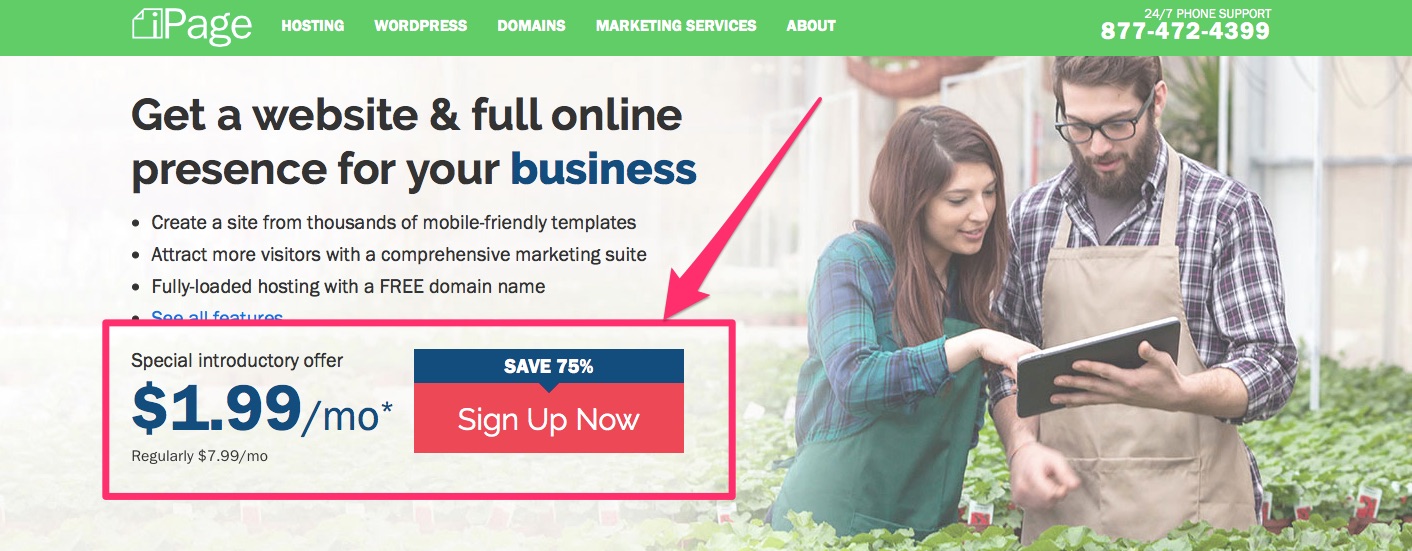Click the Sign Up Now button
This screenshot has height=551, width=1412.
[x=549, y=418]
